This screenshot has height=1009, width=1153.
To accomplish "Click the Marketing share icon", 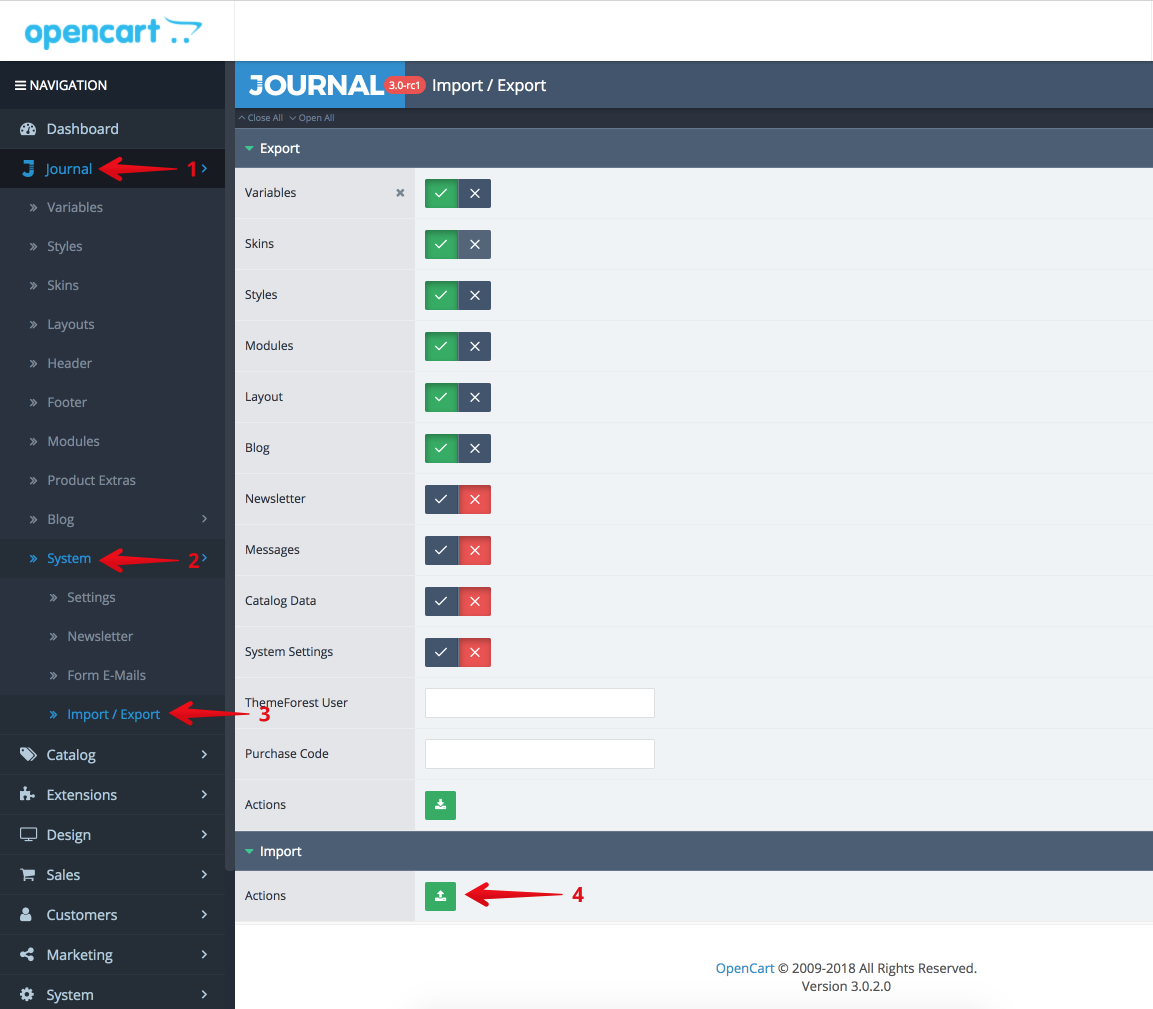I will [x=27, y=955].
